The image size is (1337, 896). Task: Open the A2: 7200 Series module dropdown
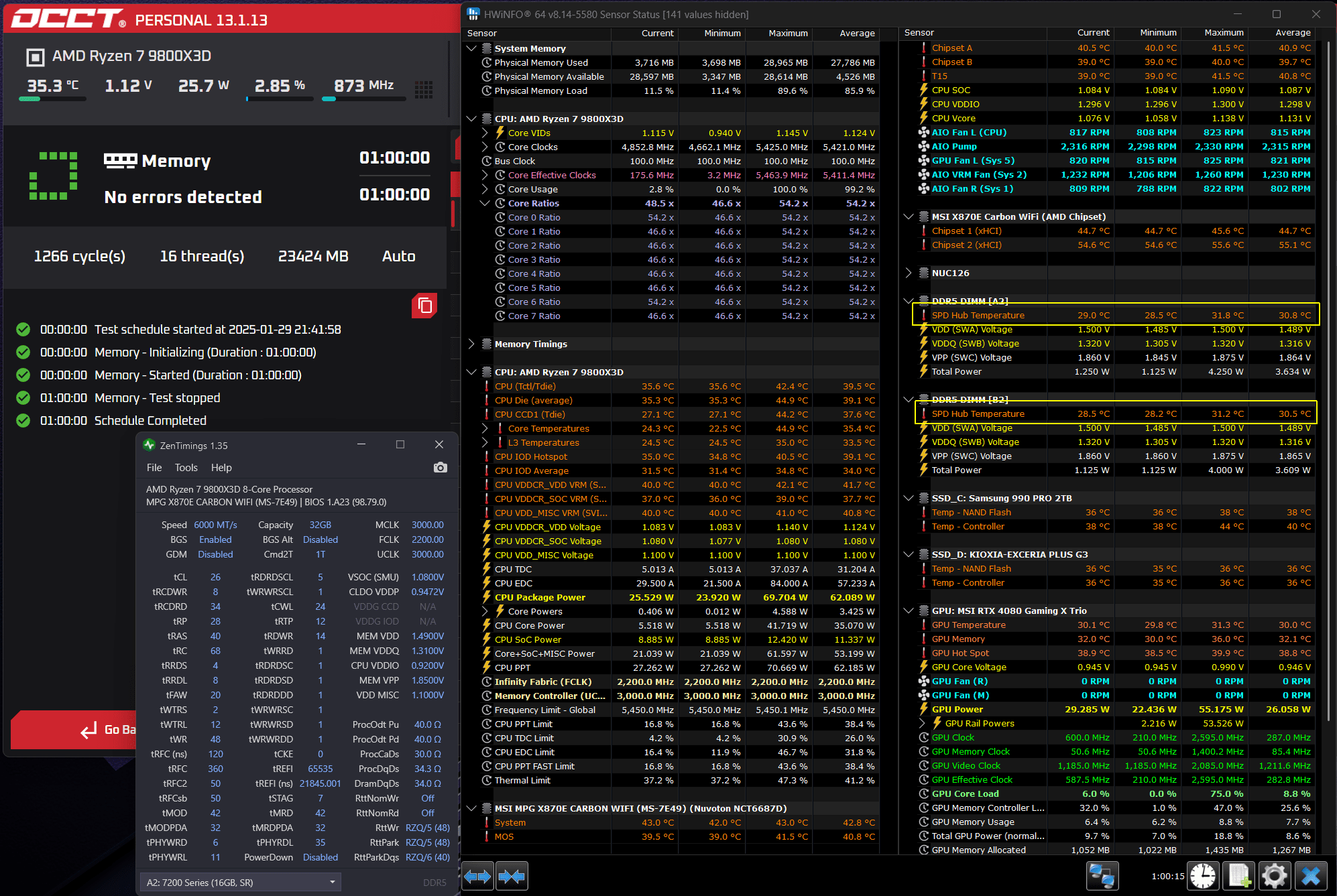[240, 883]
